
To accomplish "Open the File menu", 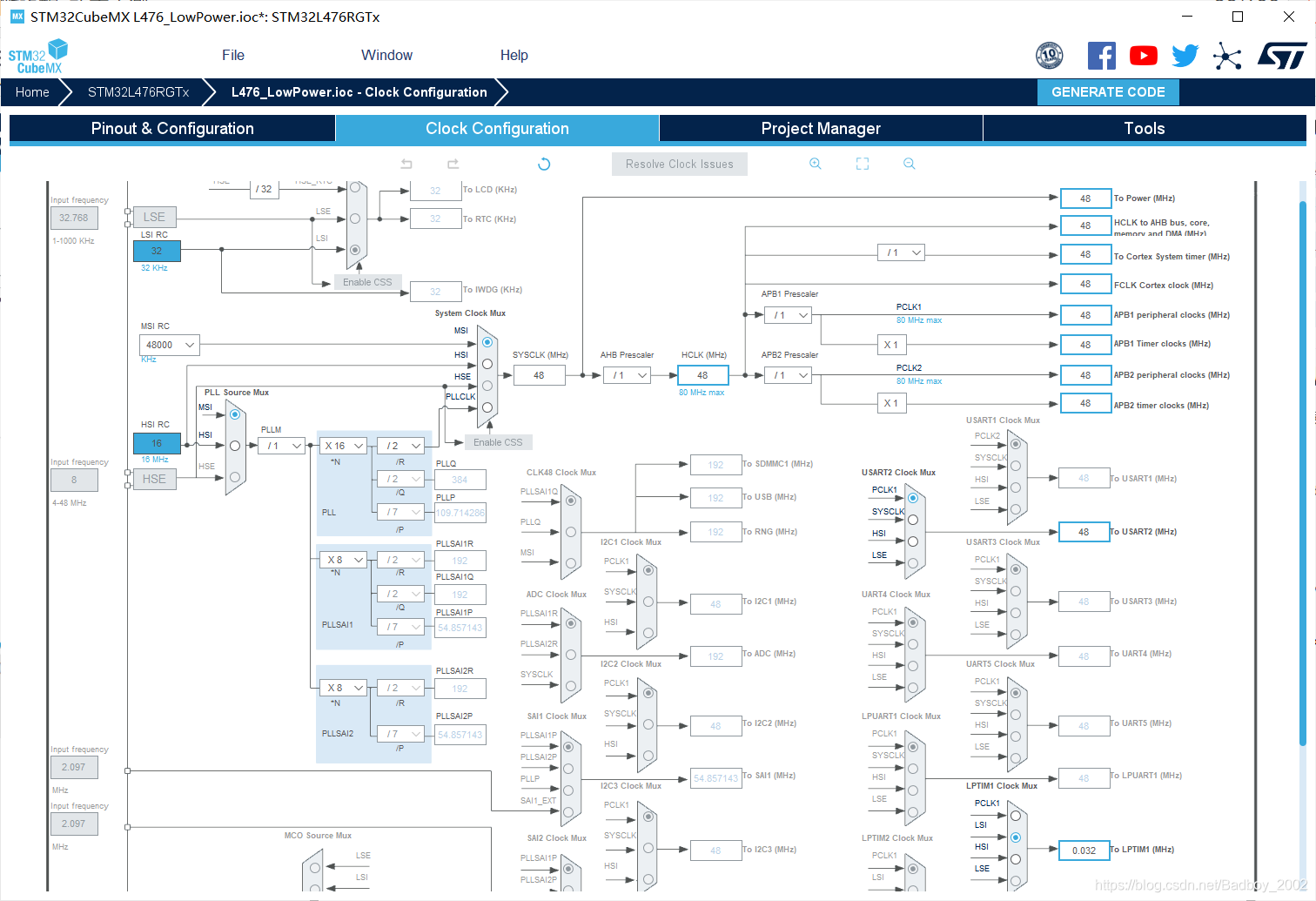I will tap(233, 55).
